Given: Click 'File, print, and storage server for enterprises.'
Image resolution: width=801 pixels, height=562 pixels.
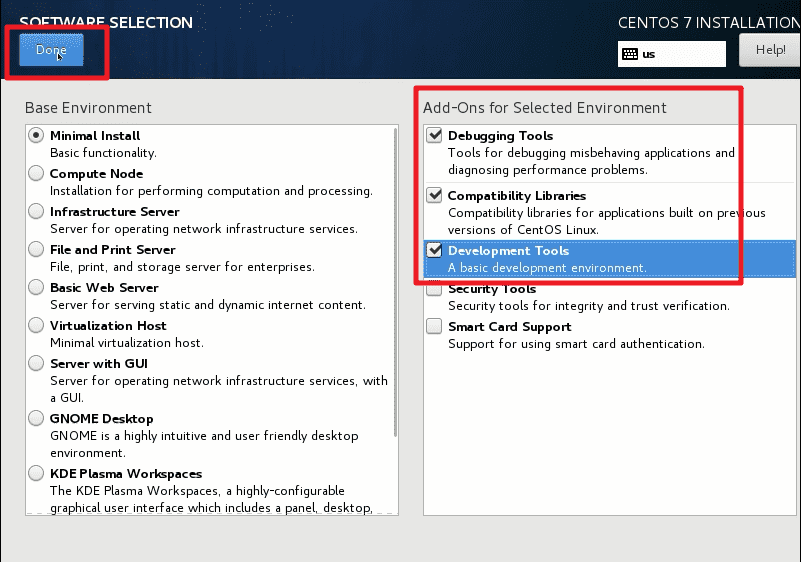Looking at the screenshot, I should tap(182, 267).
